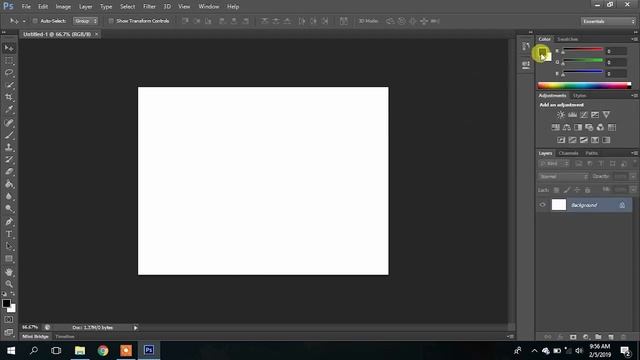Add Photo Filter adjustment
Screen dimensions: 640x360
pyautogui.click(x=589, y=128)
